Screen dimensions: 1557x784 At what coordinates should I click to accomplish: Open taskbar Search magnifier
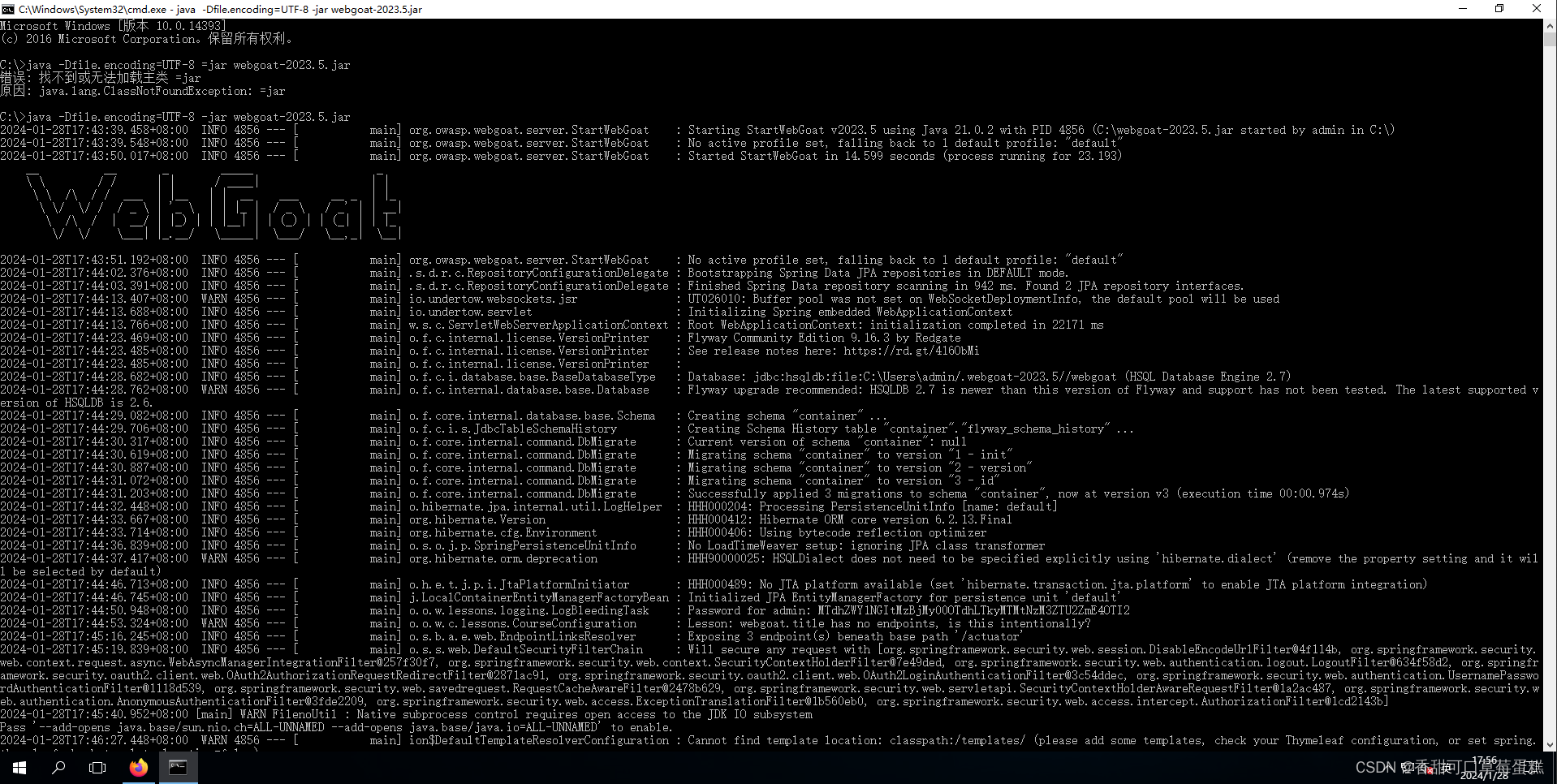pyautogui.click(x=58, y=767)
